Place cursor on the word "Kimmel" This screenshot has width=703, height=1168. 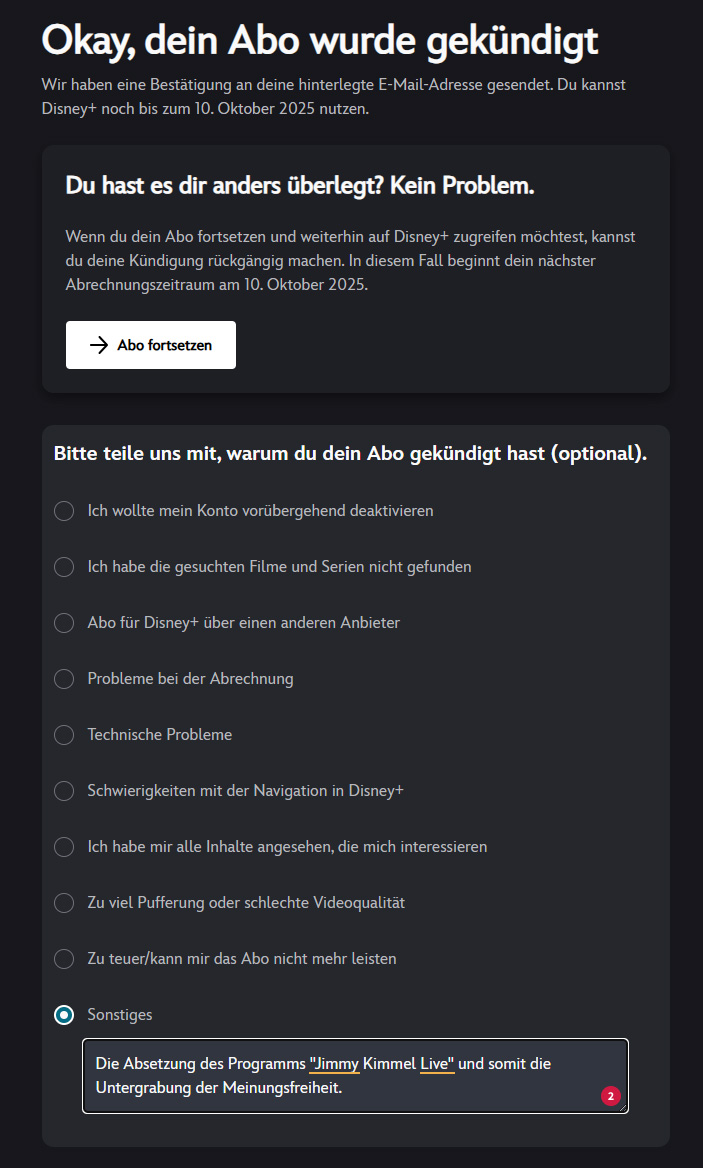pyautogui.click(x=389, y=1064)
